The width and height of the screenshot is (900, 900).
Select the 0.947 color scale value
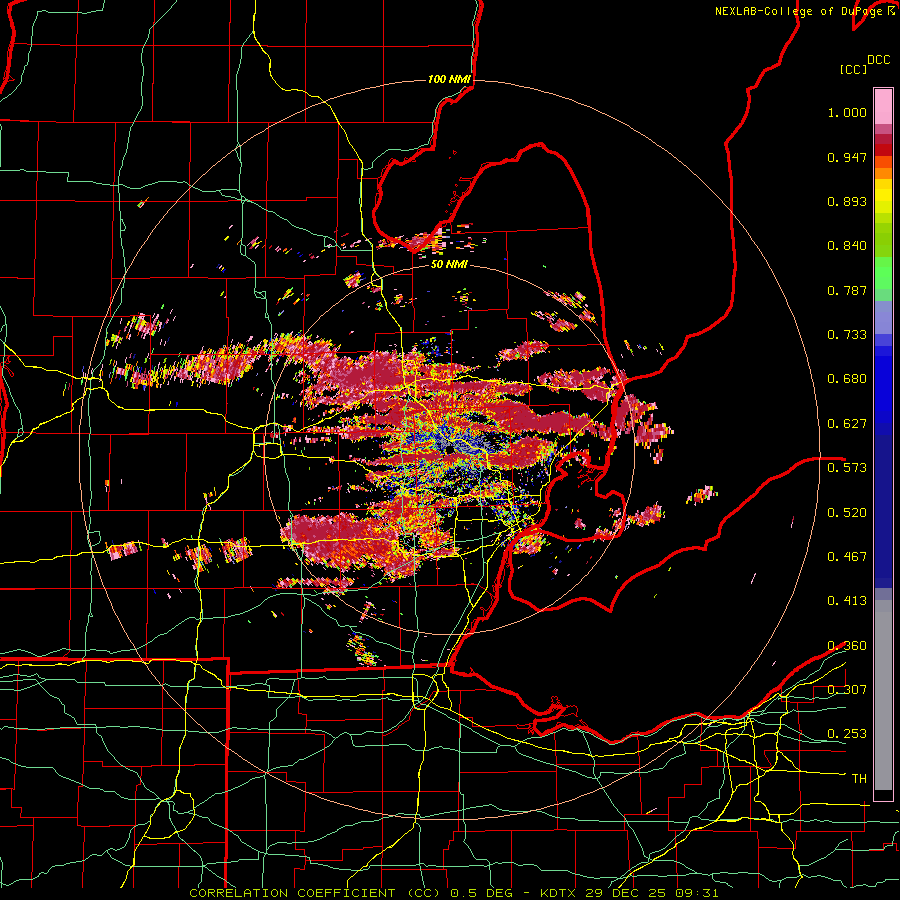point(847,157)
